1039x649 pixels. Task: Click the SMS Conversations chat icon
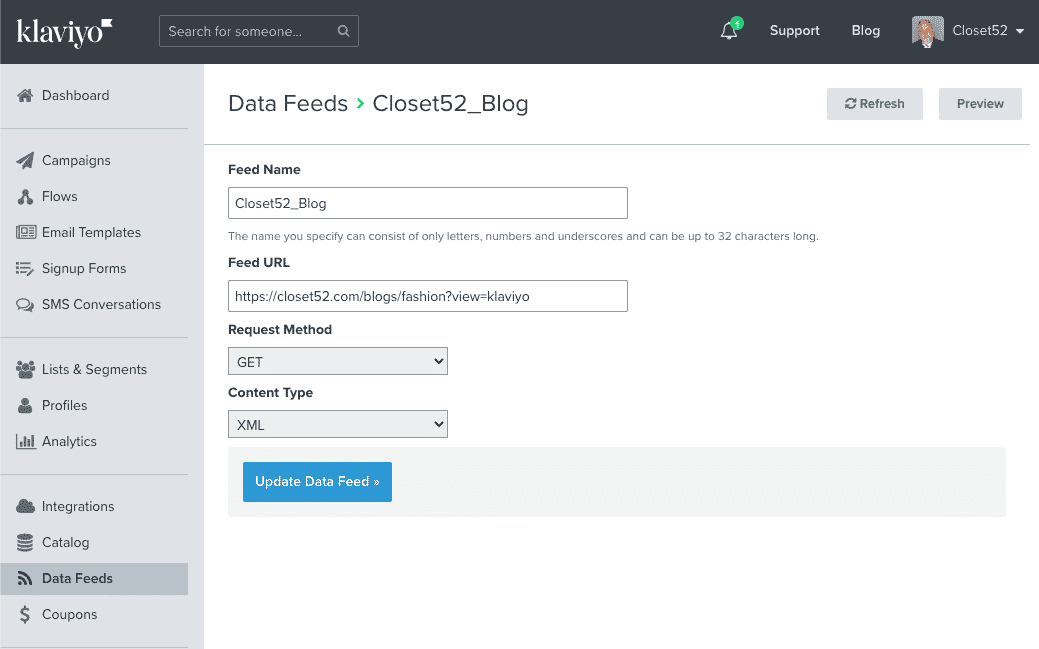pyautogui.click(x=26, y=305)
